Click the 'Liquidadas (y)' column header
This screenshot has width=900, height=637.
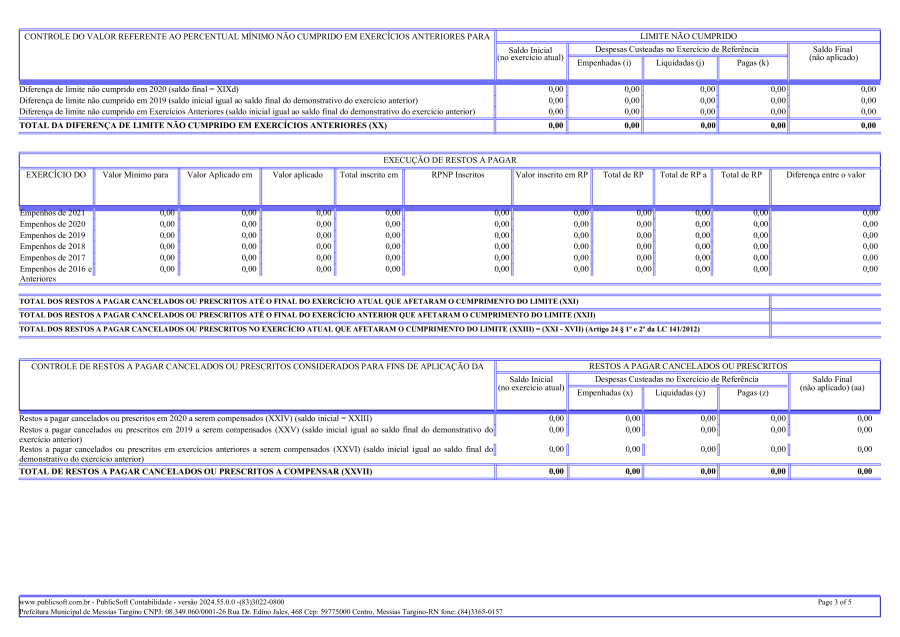tap(679, 393)
